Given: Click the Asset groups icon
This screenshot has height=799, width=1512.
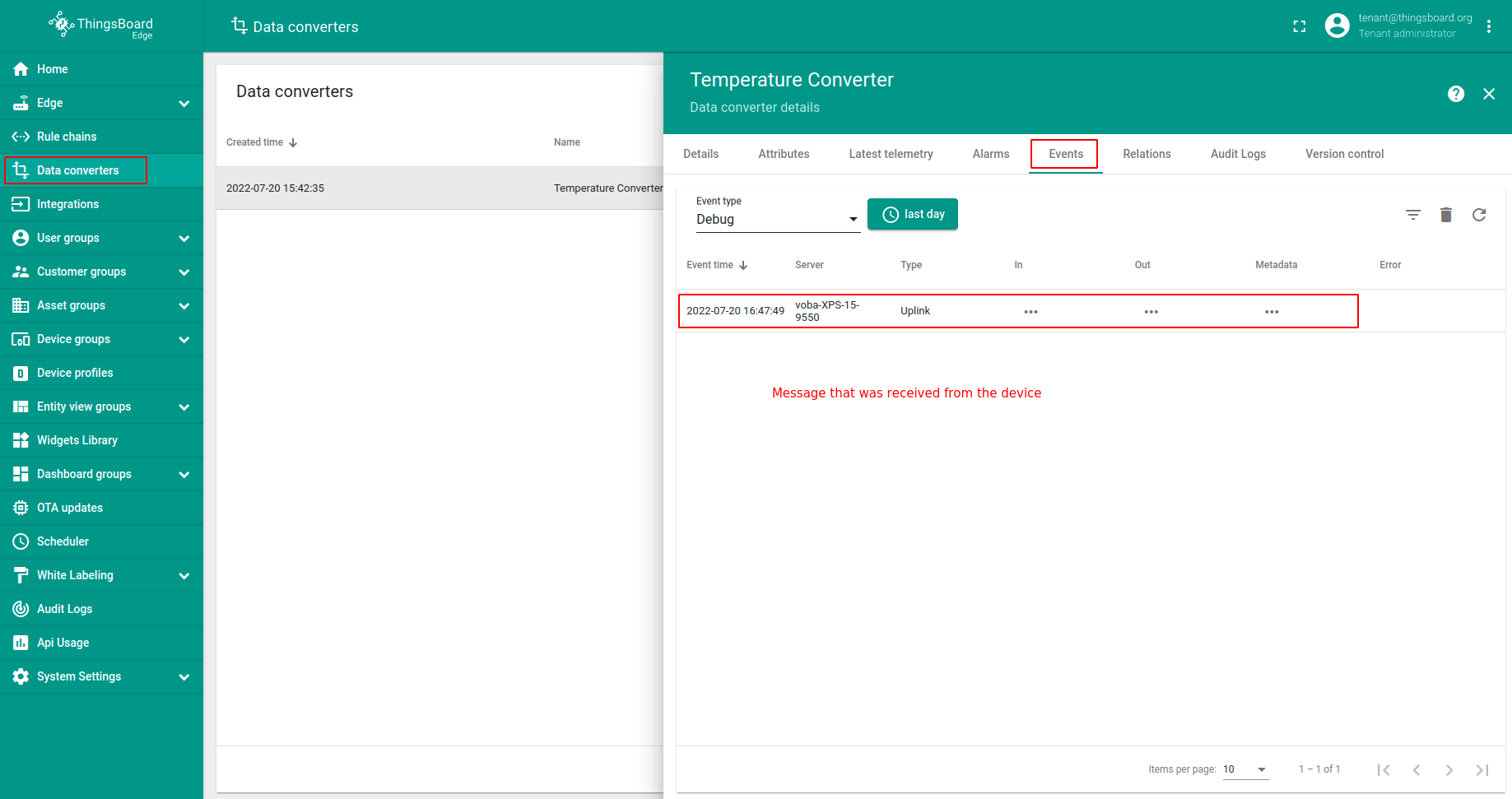Looking at the screenshot, I should click(x=21, y=305).
